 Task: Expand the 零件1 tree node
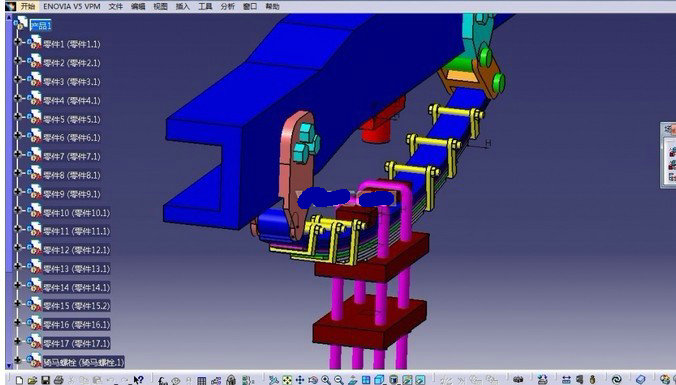click(x=18, y=42)
